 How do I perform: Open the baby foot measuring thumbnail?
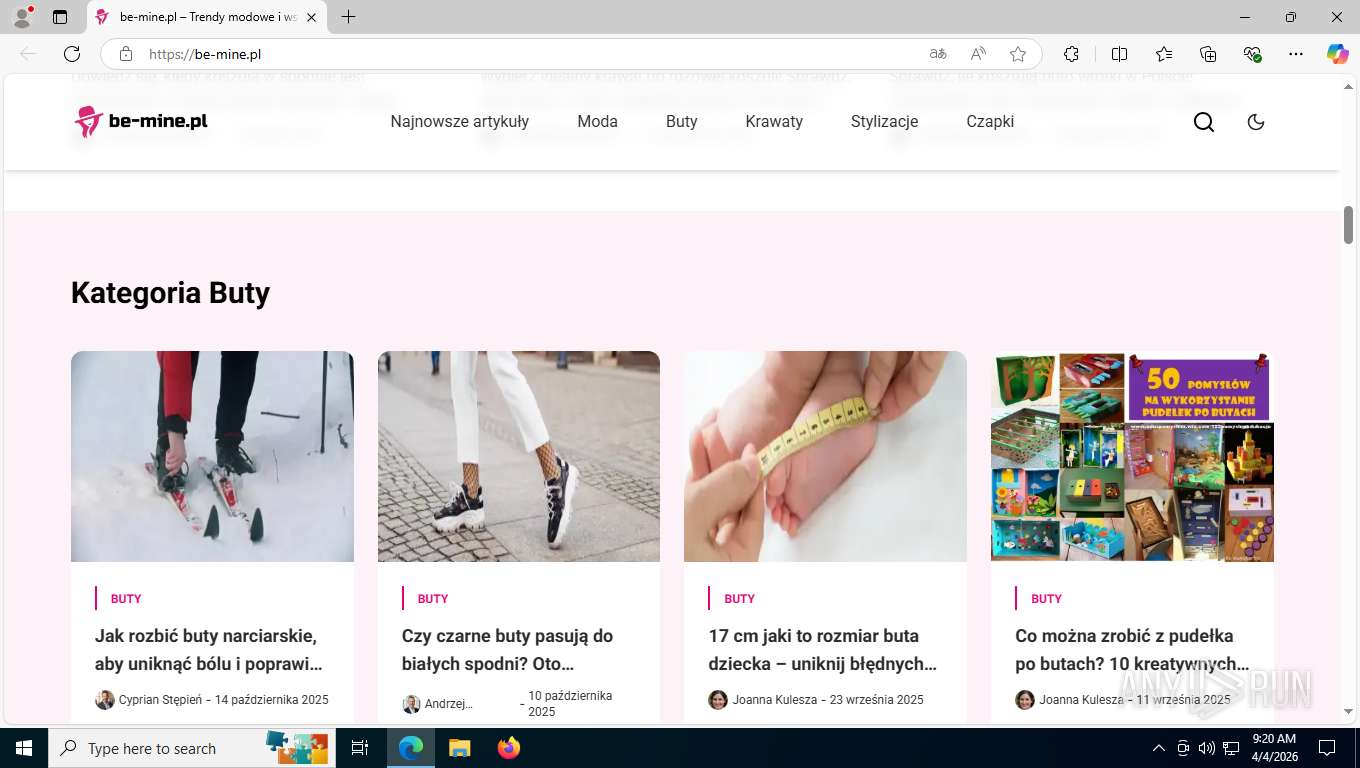pyautogui.click(x=825, y=456)
